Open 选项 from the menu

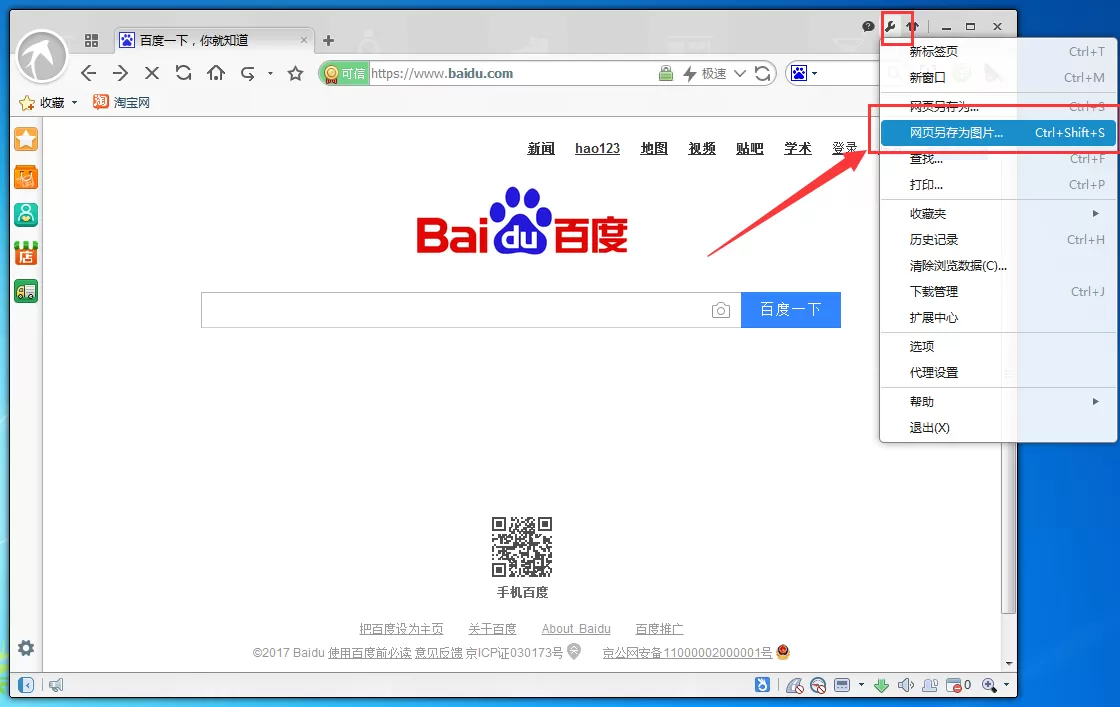(998, 346)
